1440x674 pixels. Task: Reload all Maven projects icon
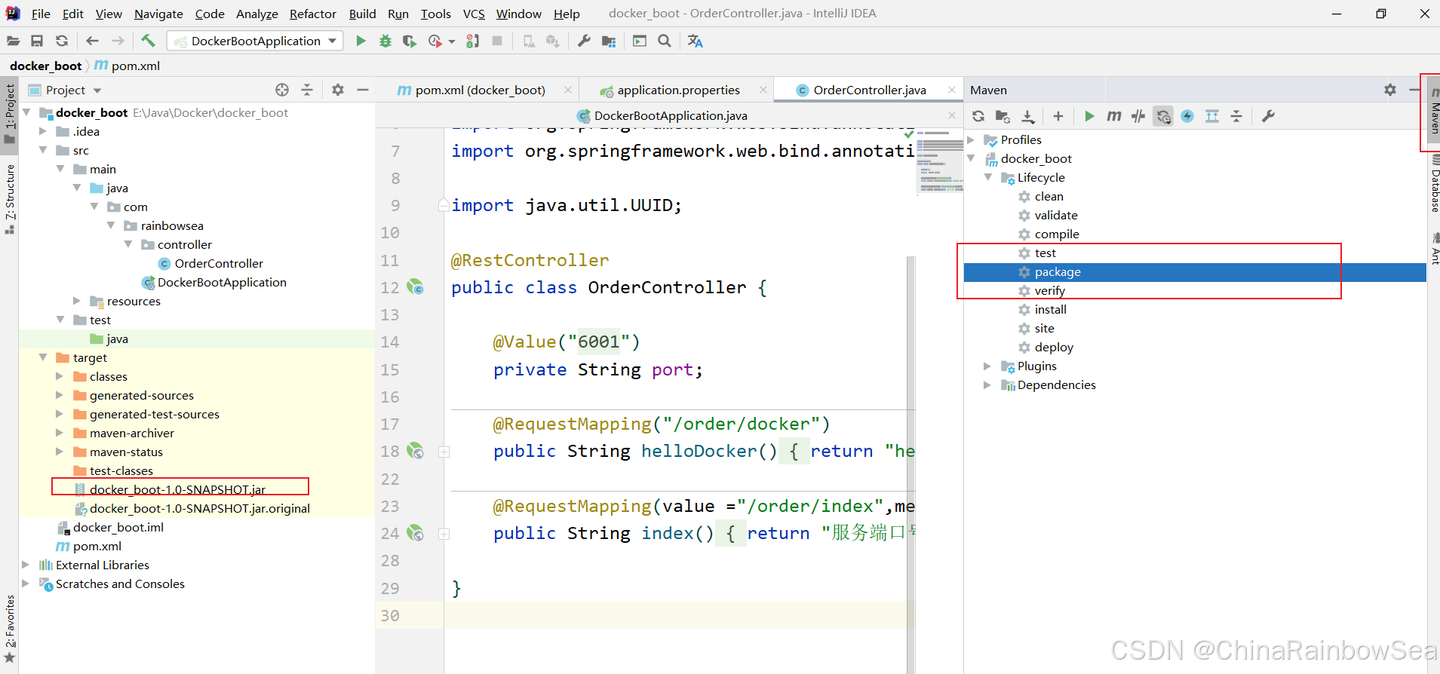coord(978,117)
